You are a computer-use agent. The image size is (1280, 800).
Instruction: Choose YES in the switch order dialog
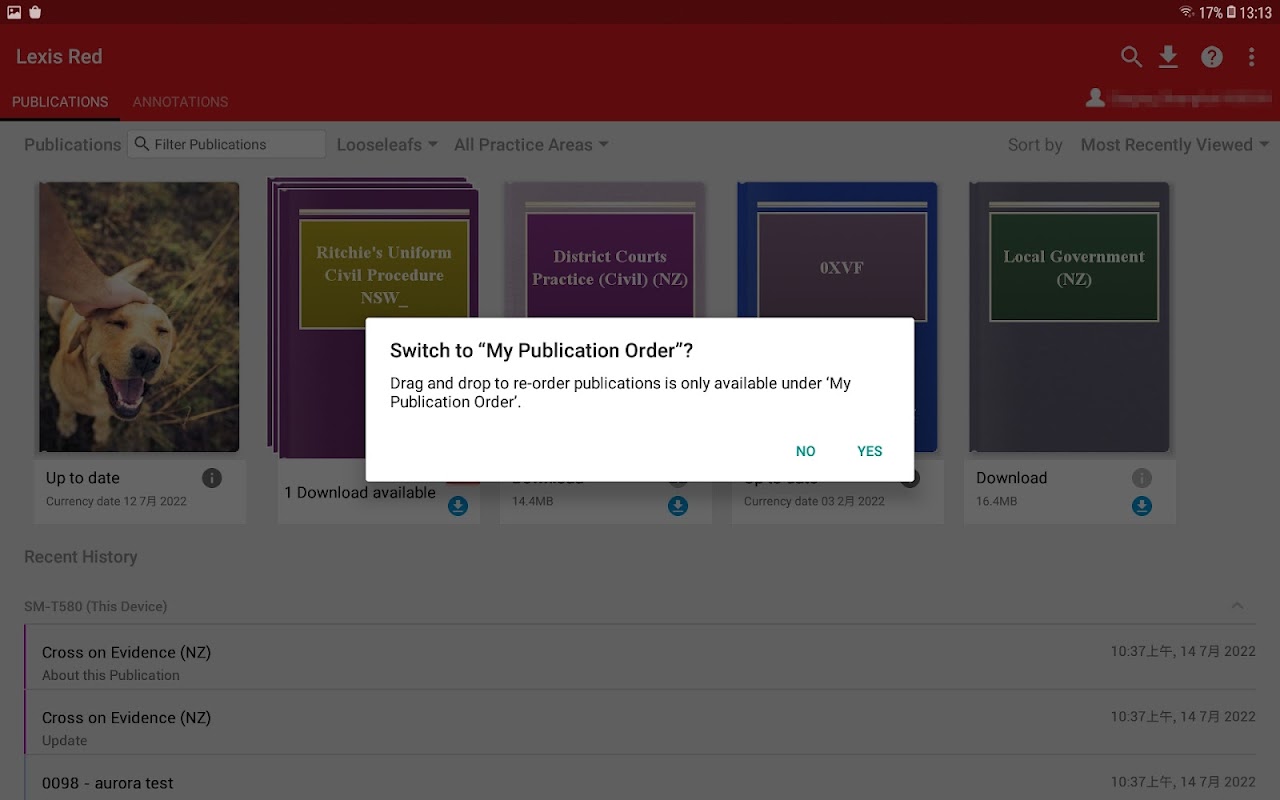[x=870, y=451]
